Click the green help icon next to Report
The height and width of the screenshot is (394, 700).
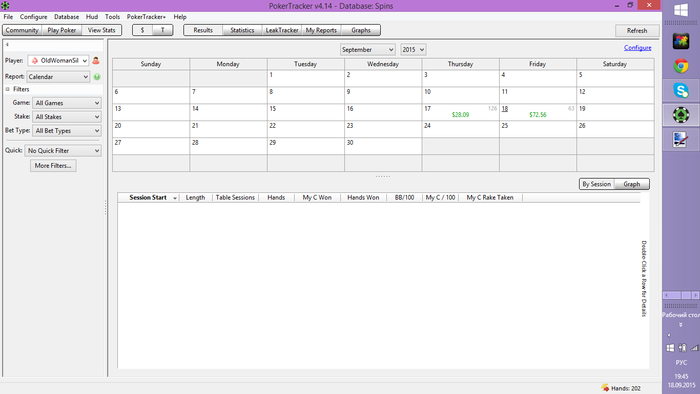click(97, 77)
